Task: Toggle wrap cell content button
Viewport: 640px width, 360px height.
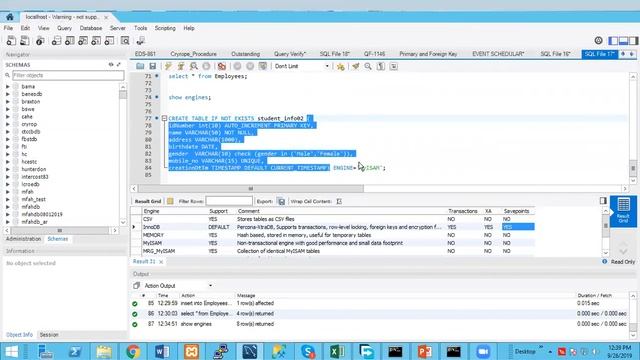Action: click(x=339, y=201)
